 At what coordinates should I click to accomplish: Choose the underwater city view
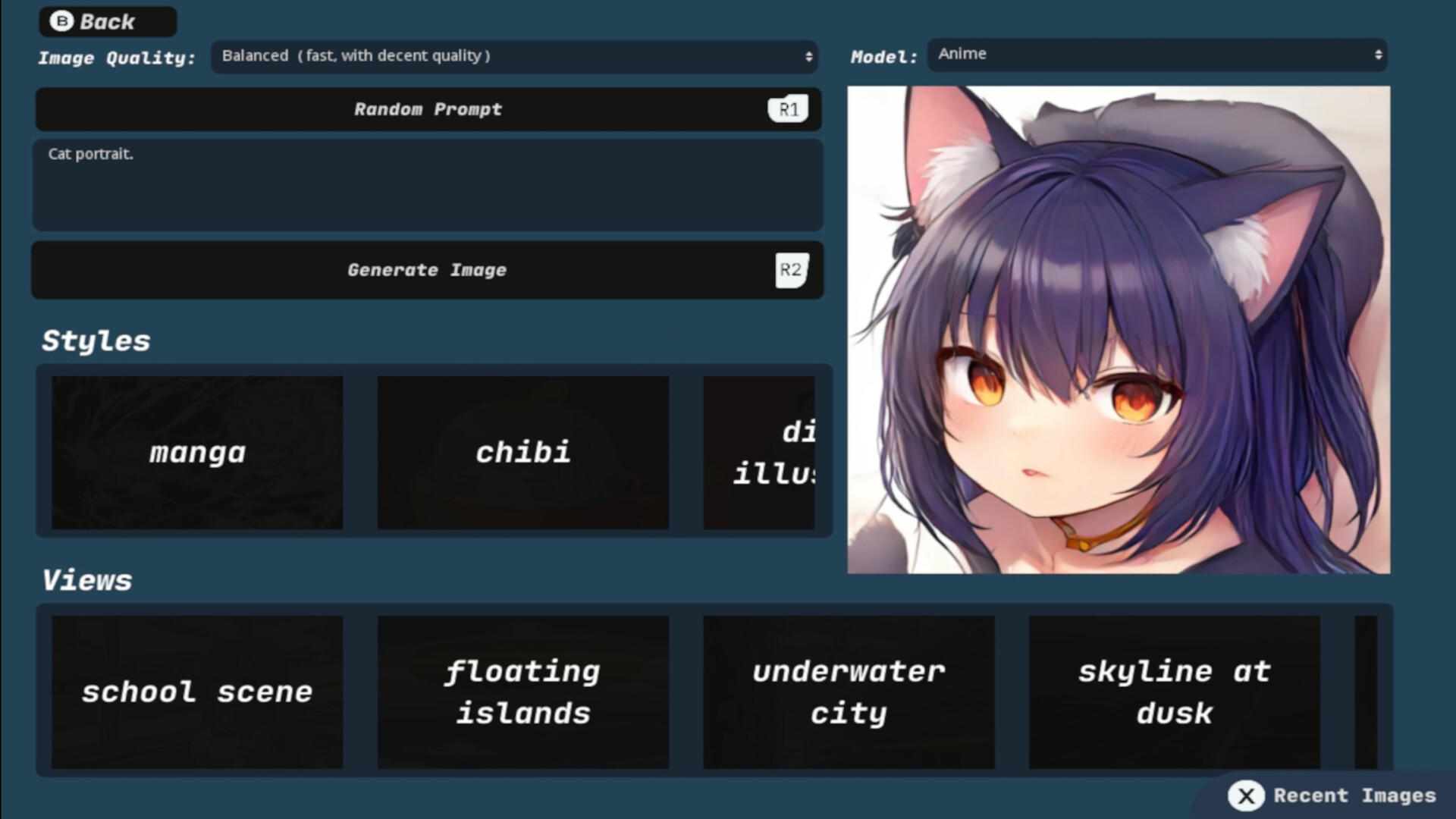tap(849, 691)
